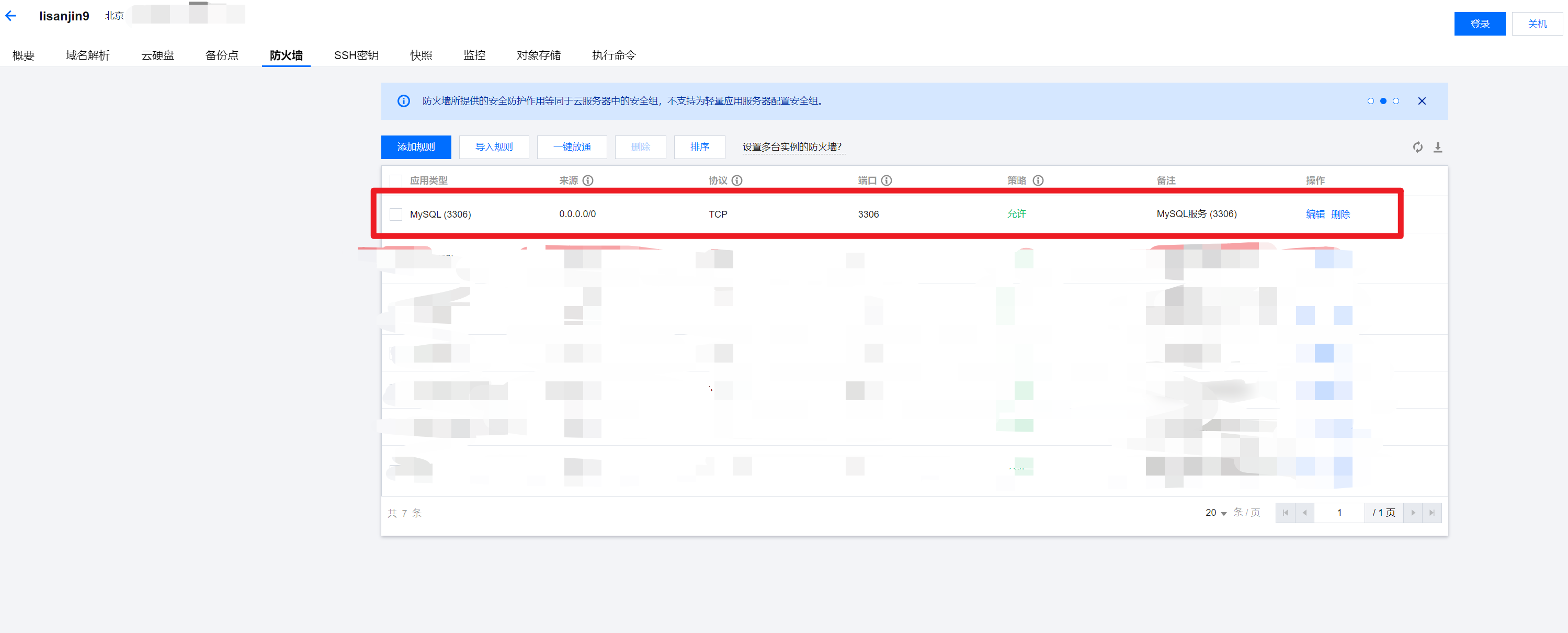
Task: Open info tooltip next to 端口
Action: 887,181
